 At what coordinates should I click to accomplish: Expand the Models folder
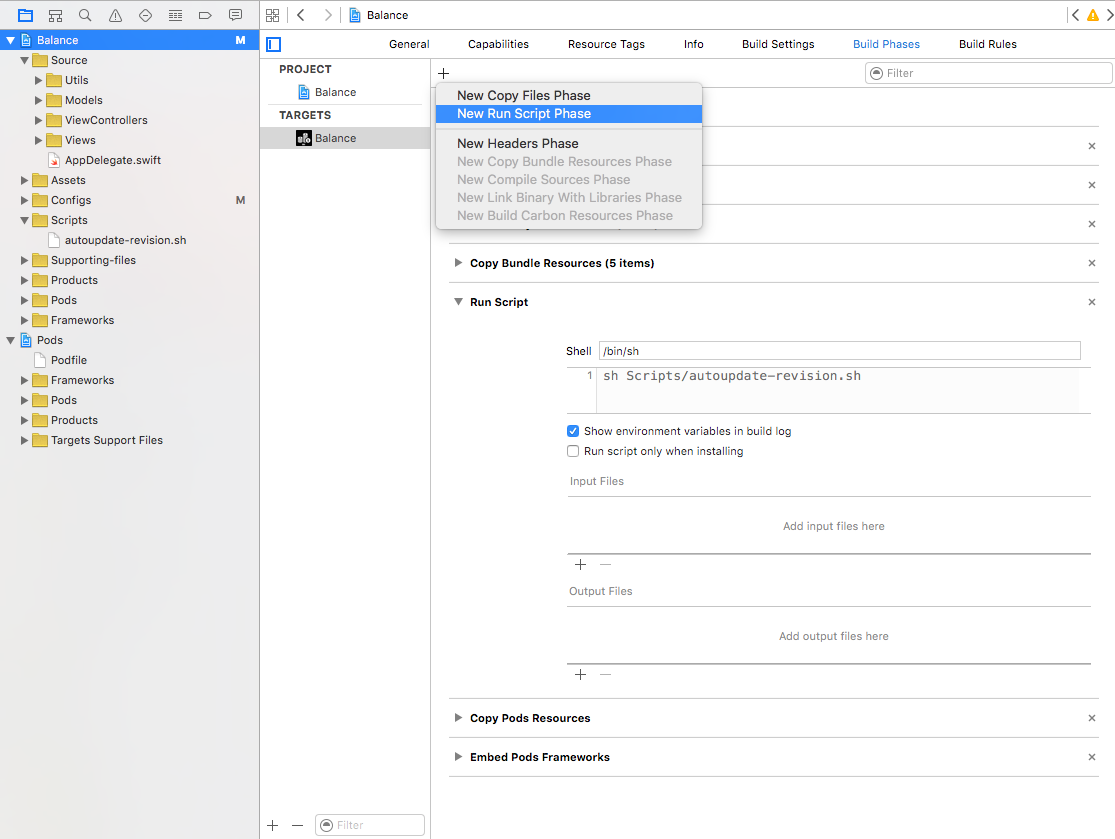tap(38, 100)
